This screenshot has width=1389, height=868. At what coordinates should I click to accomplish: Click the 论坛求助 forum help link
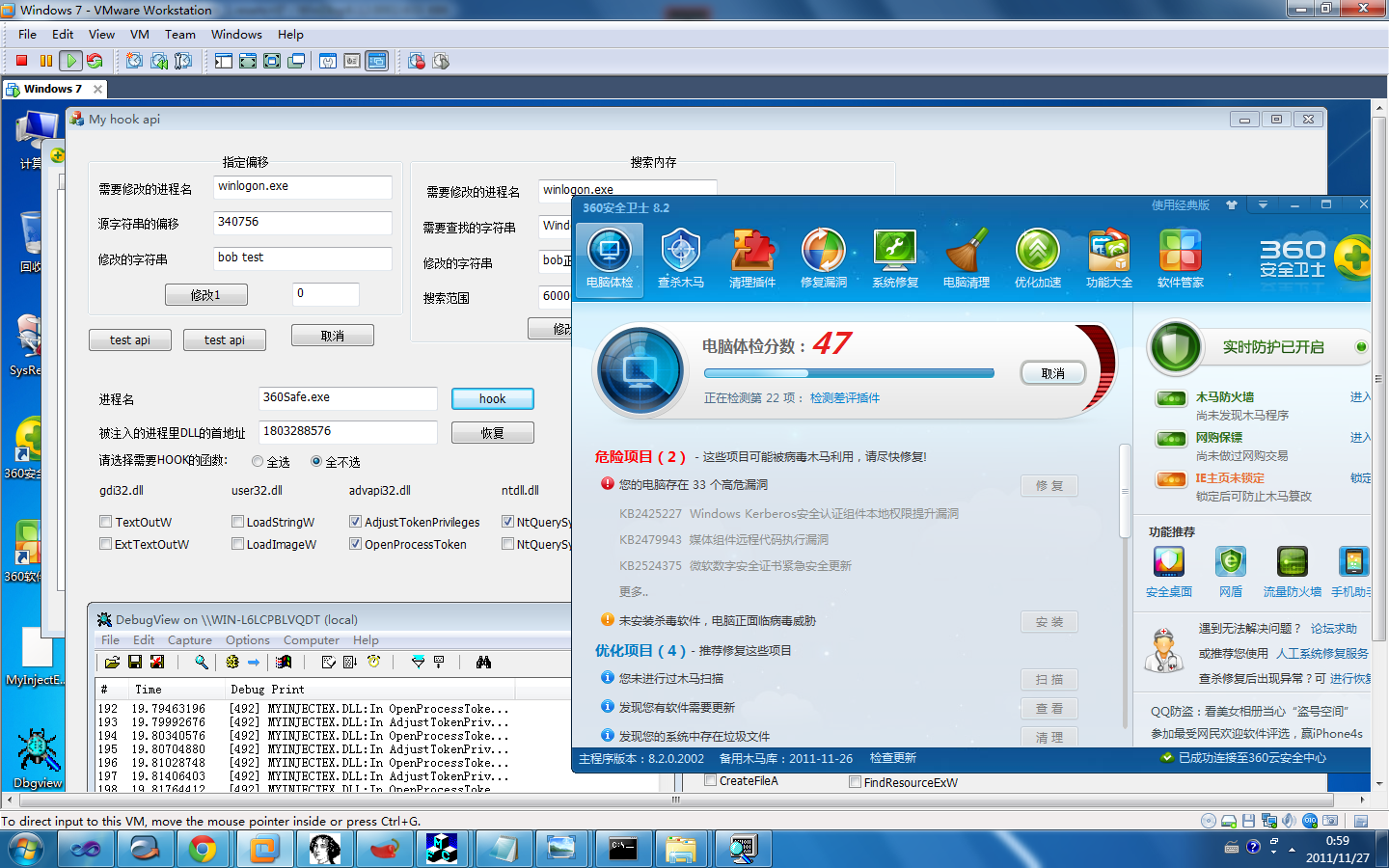pos(1334,629)
